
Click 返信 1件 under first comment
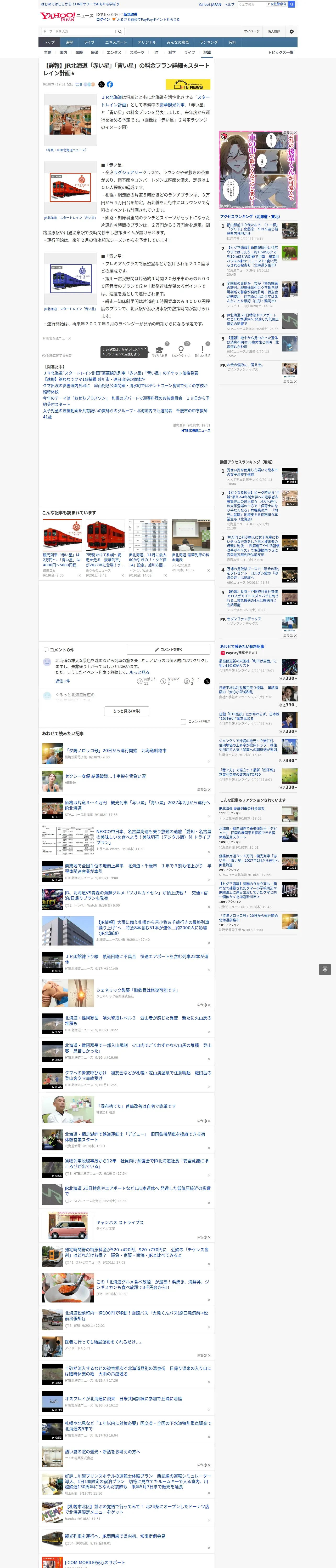tap(63, 681)
